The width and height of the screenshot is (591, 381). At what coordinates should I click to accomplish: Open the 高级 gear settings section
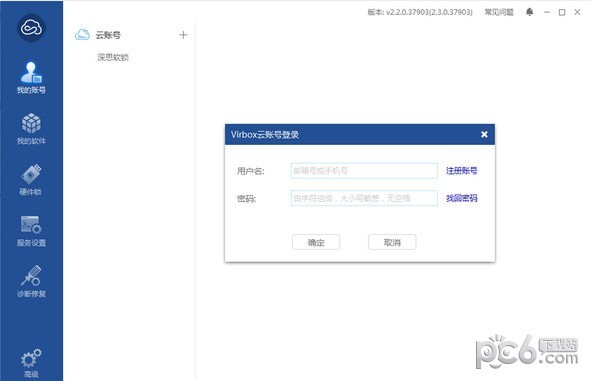tap(31, 363)
